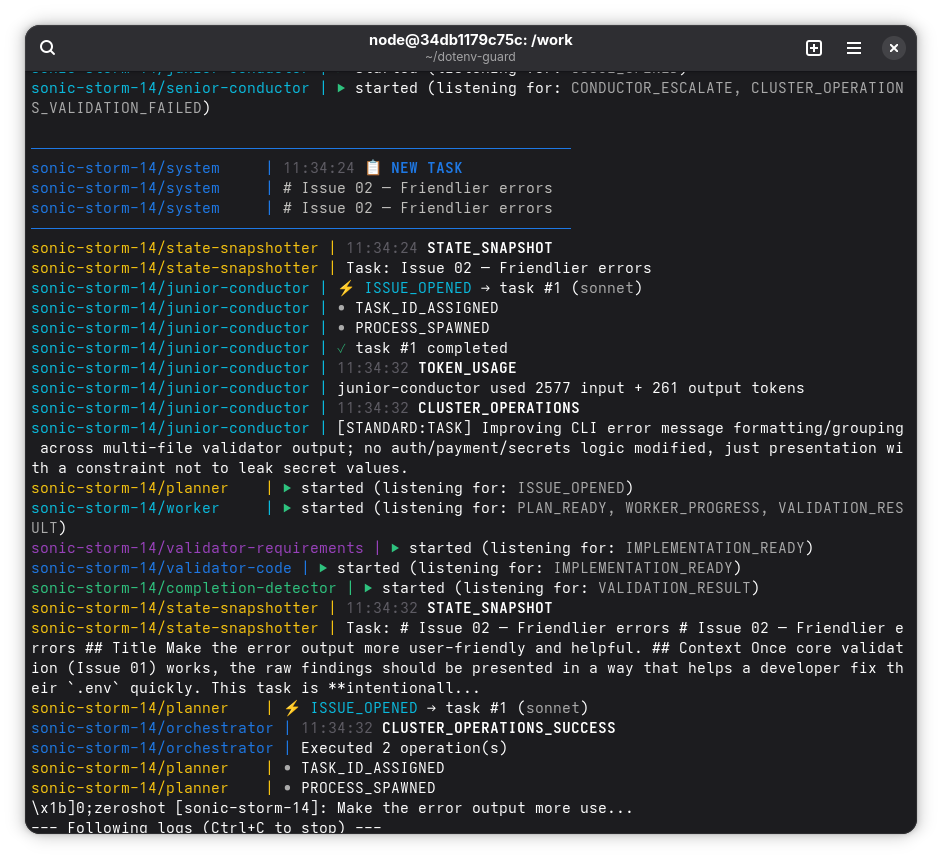Image resolution: width=942 pixels, height=859 pixels.
Task: Click the green play arrow in the validator-code row
Action: (323, 568)
